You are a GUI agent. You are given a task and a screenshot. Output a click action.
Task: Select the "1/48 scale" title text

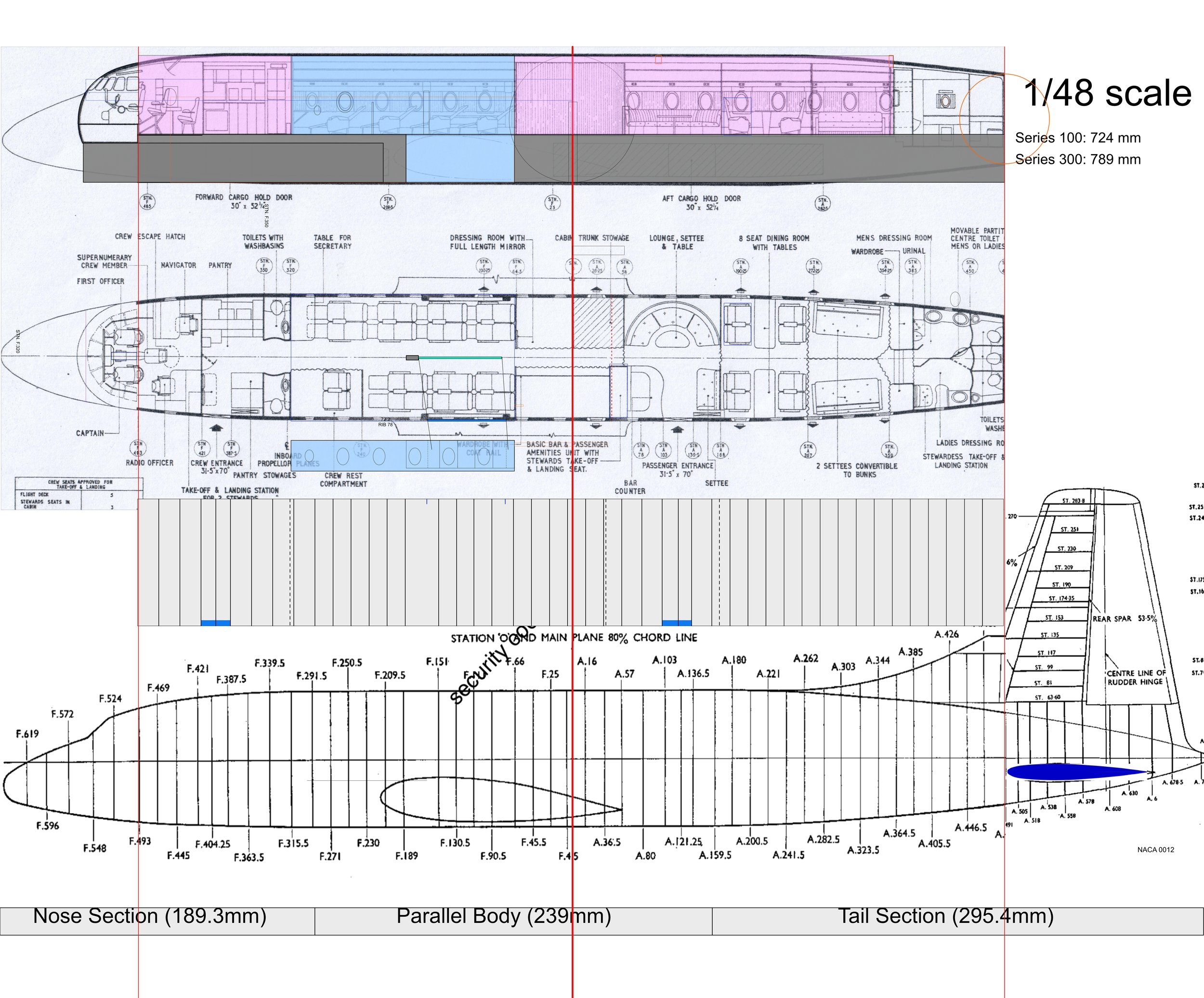pos(1107,93)
